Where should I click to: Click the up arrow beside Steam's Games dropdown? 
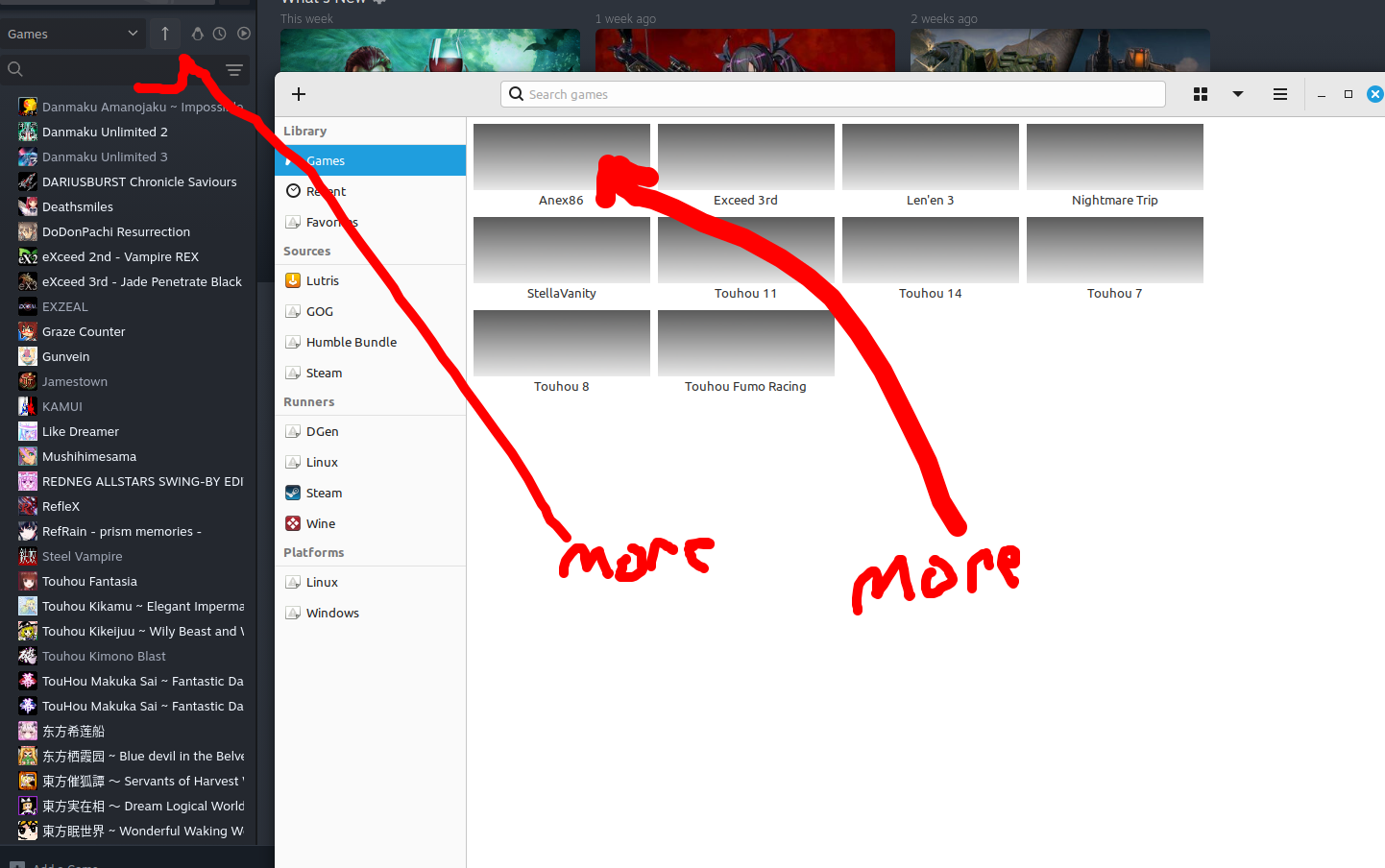coord(165,34)
